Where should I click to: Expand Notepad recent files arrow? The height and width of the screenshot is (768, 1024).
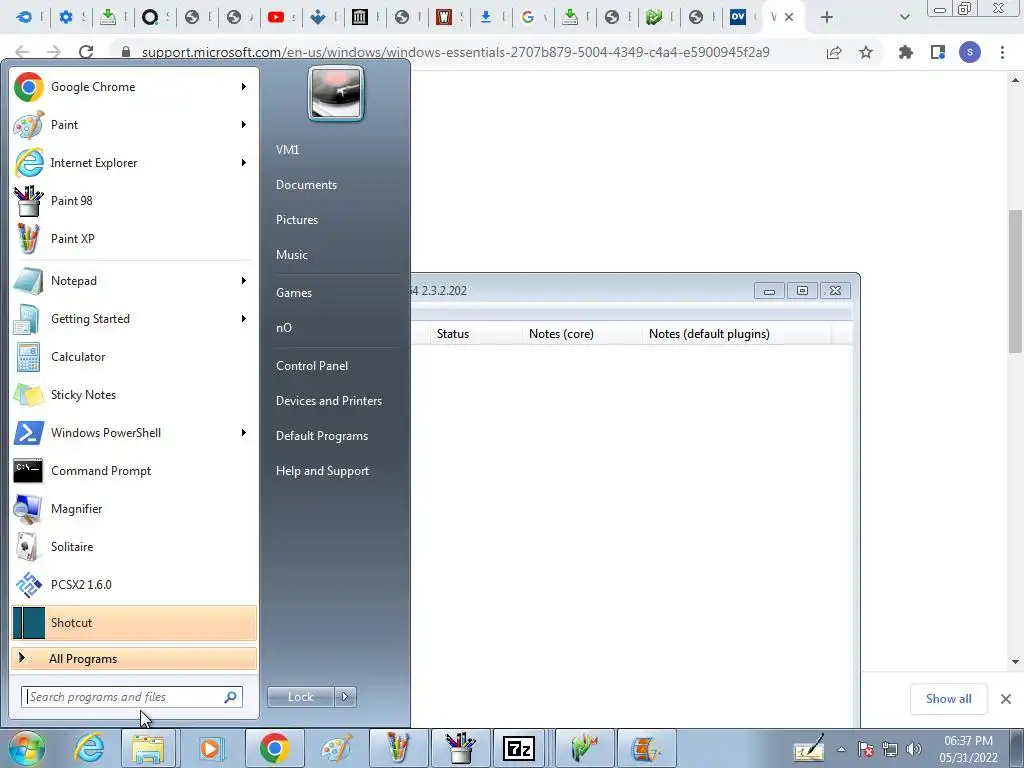point(244,281)
